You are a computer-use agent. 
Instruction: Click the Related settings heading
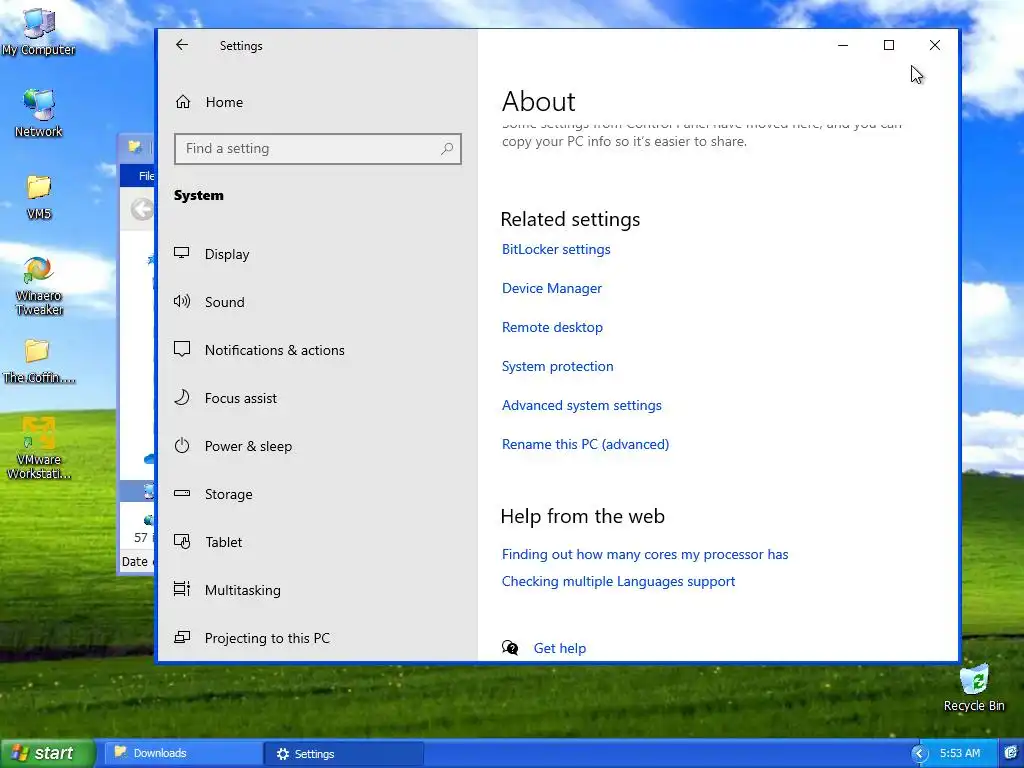pos(570,219)
